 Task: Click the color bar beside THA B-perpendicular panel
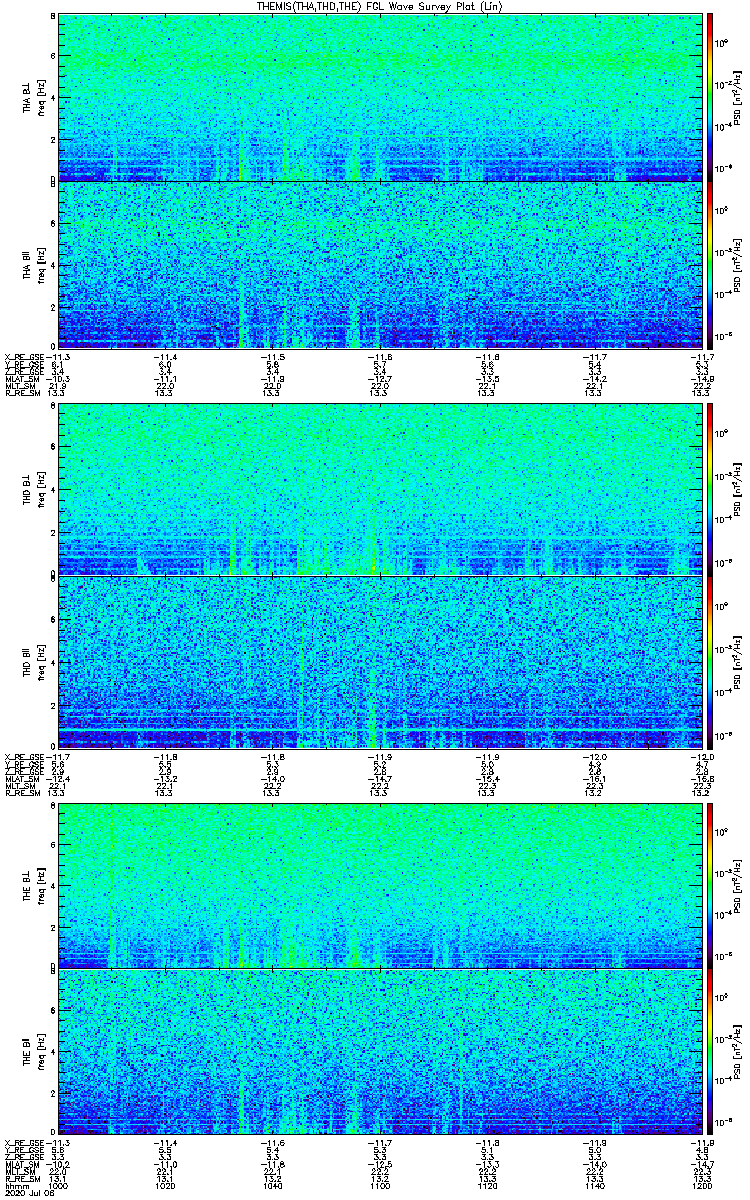(x=710, y=97)
